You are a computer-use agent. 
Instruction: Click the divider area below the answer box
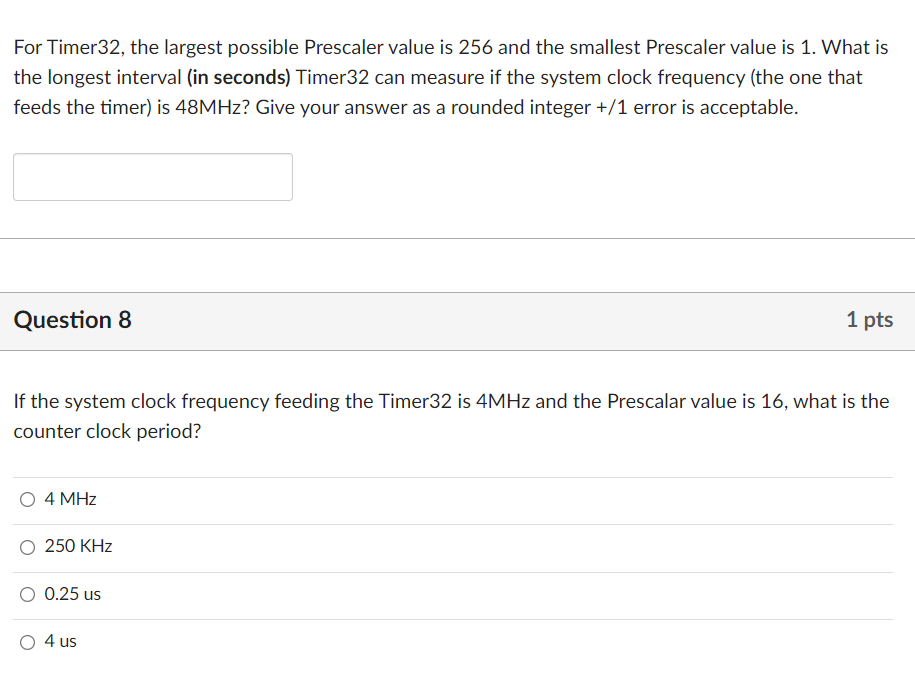point(457,238)
